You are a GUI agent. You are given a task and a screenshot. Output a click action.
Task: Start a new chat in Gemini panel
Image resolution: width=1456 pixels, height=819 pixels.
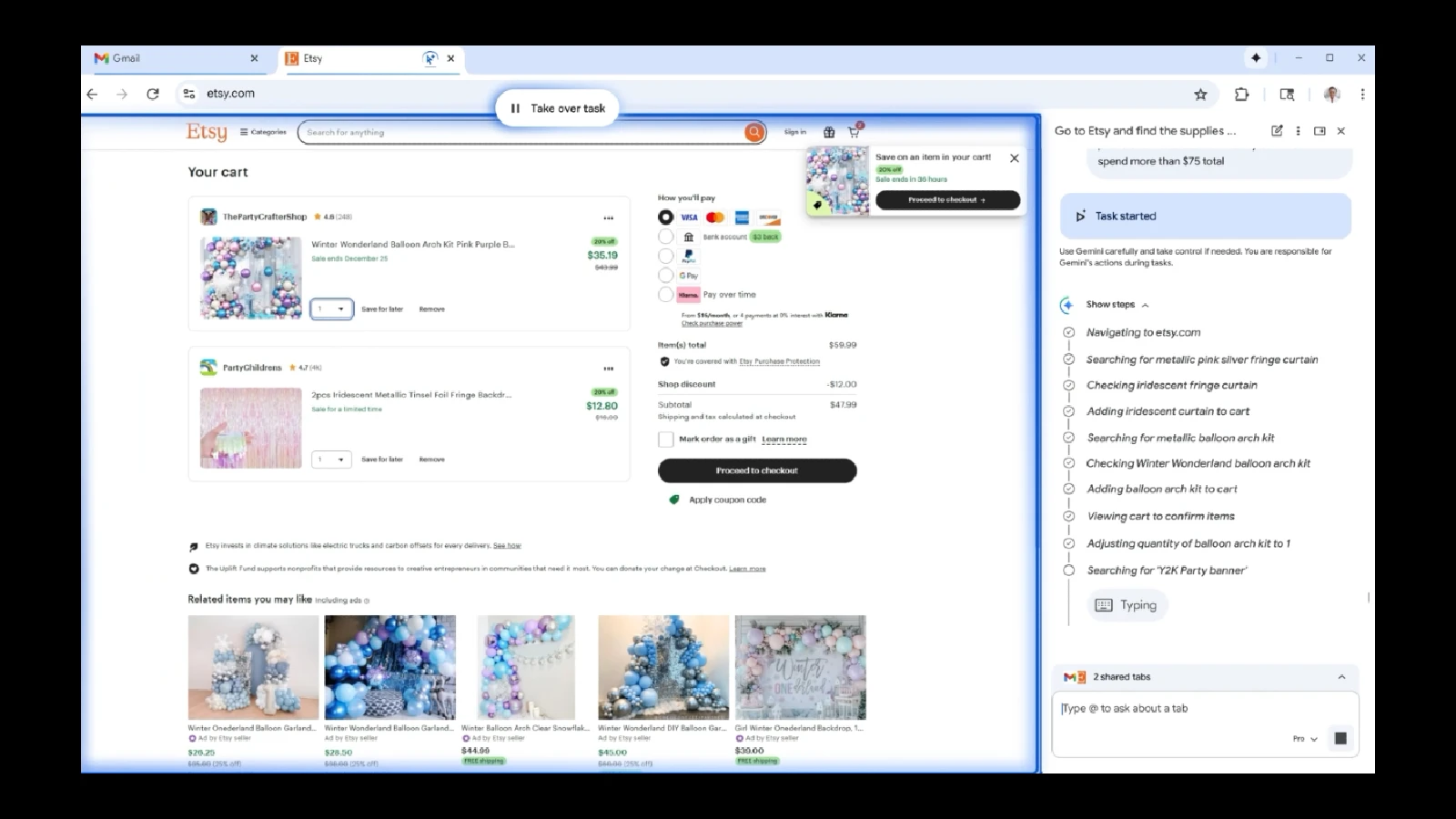(x=1277, y=131)
